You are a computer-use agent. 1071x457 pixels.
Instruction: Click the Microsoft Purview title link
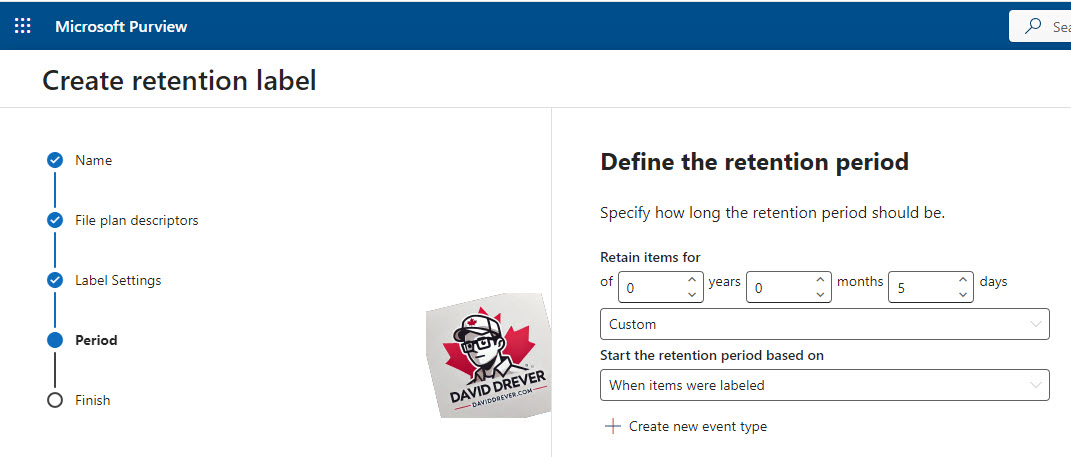(x=121, y=27)
